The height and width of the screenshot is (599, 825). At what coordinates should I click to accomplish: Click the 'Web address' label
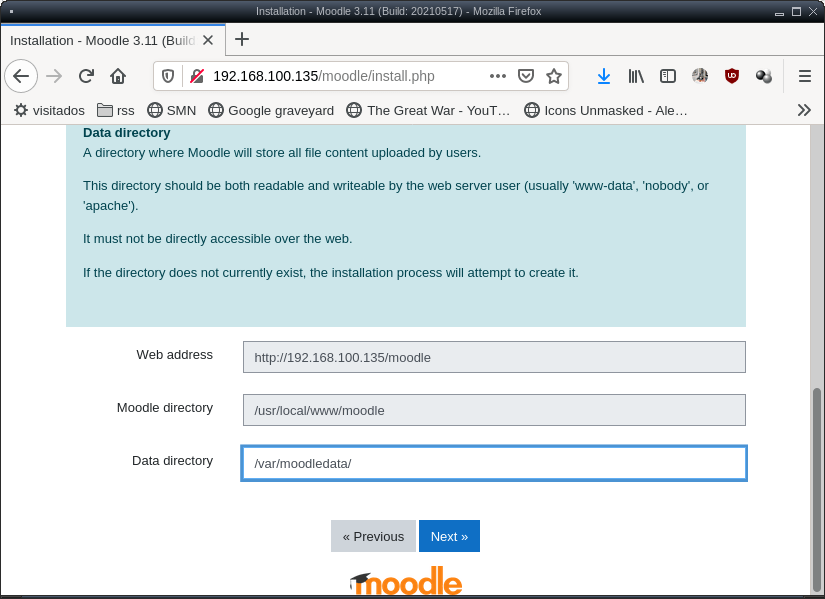tap(175, 355)
